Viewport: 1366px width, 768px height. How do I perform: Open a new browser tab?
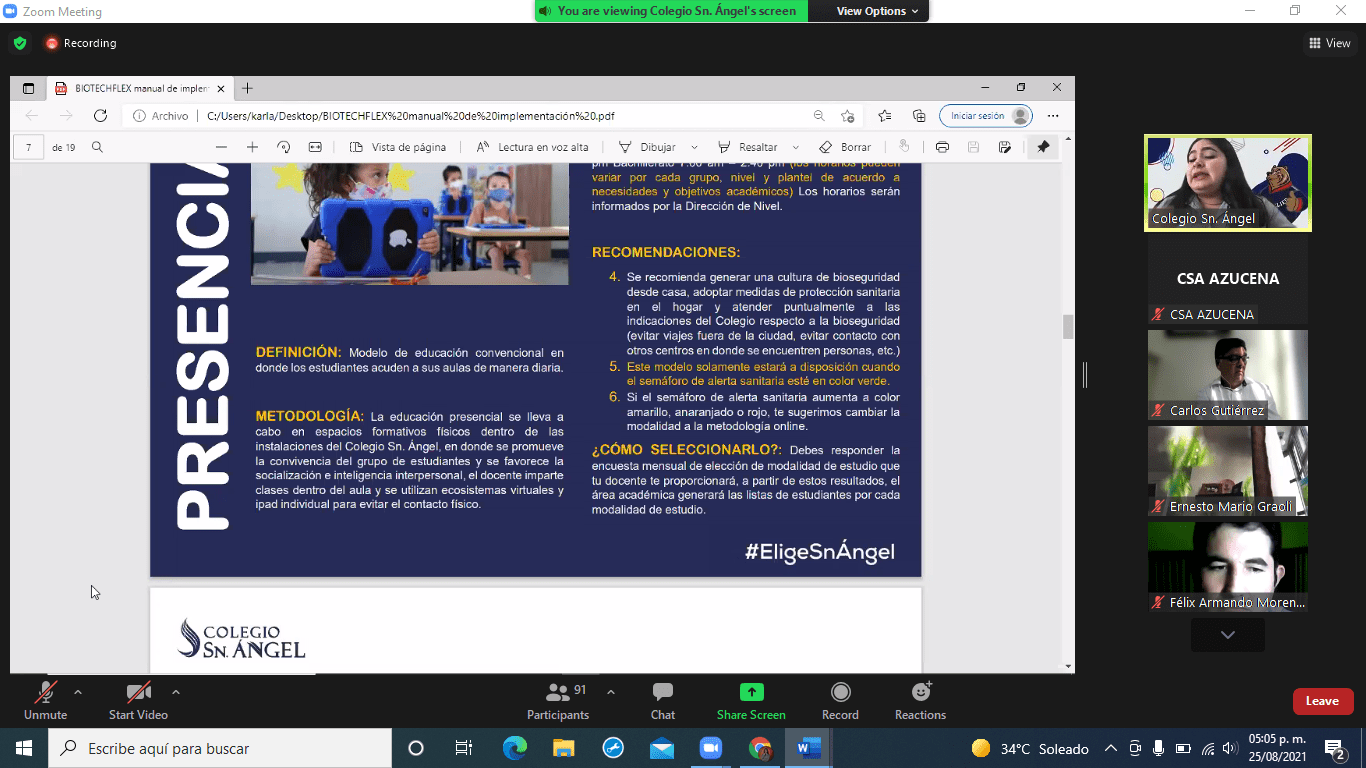click(x=248, y=88)
